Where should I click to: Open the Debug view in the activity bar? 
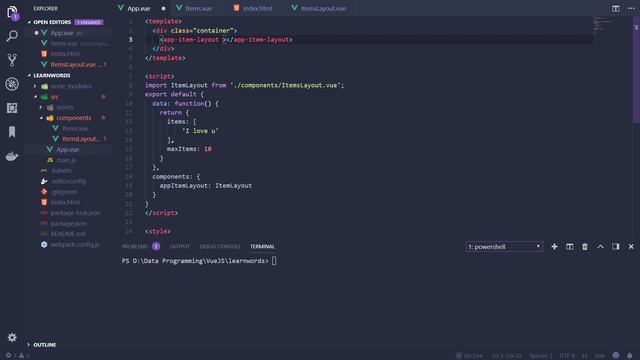(12, 84)
